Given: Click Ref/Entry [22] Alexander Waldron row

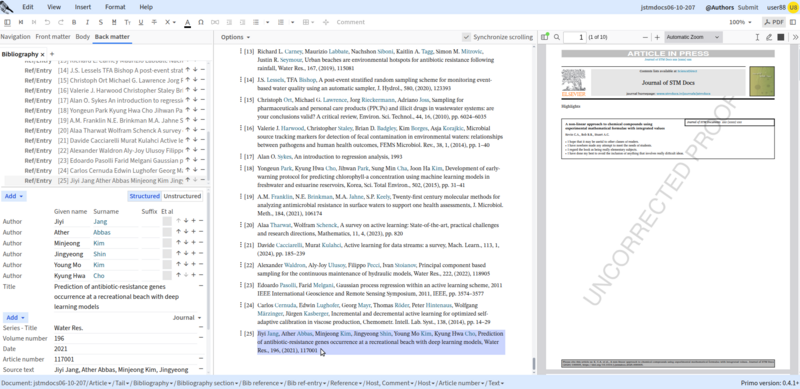Looking at the screenshot, I should pyautogui.click(x=104, y=151).
